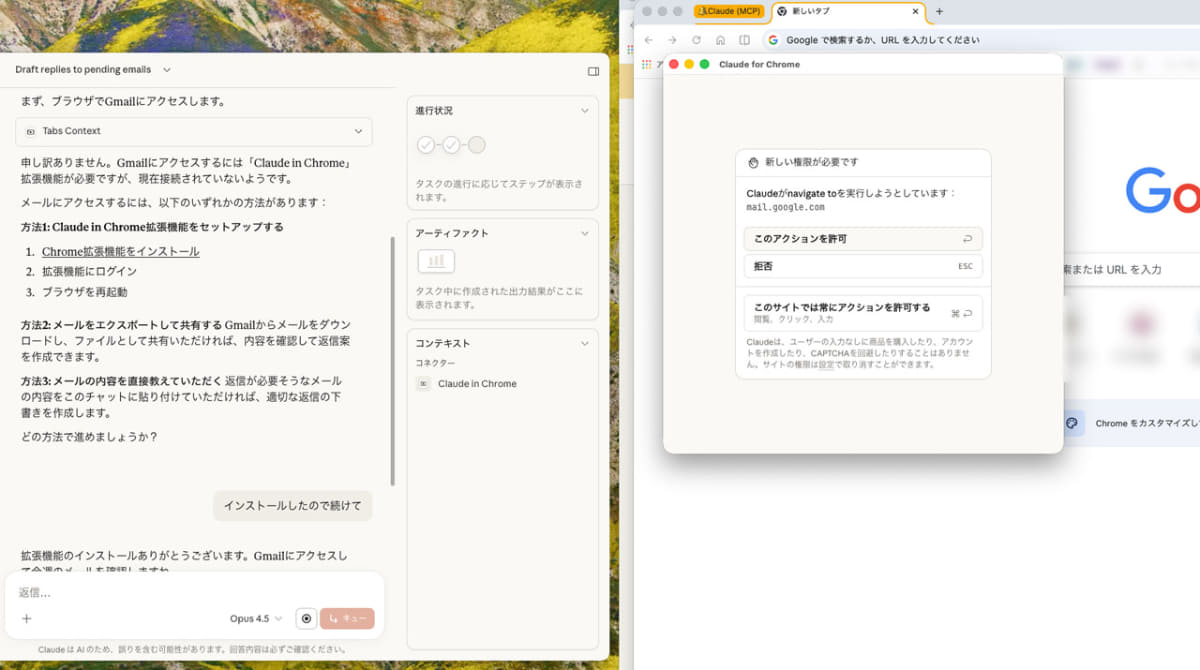Screen dimensions: 1200x670
Task: Click the plus attachment icon in the reply box
Action: (x=26, y=618)
